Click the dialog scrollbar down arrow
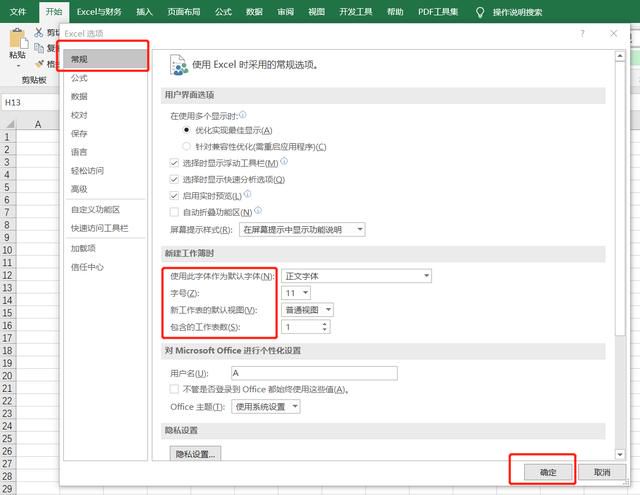The width and height of the screenshot is (640, 495). pos(620,454)
